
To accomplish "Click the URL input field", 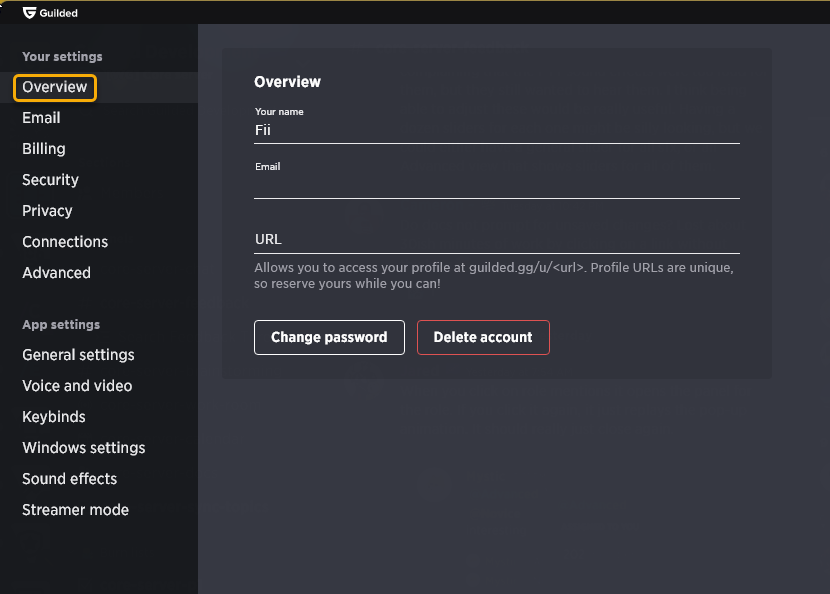I will click(x=497, y=240).
